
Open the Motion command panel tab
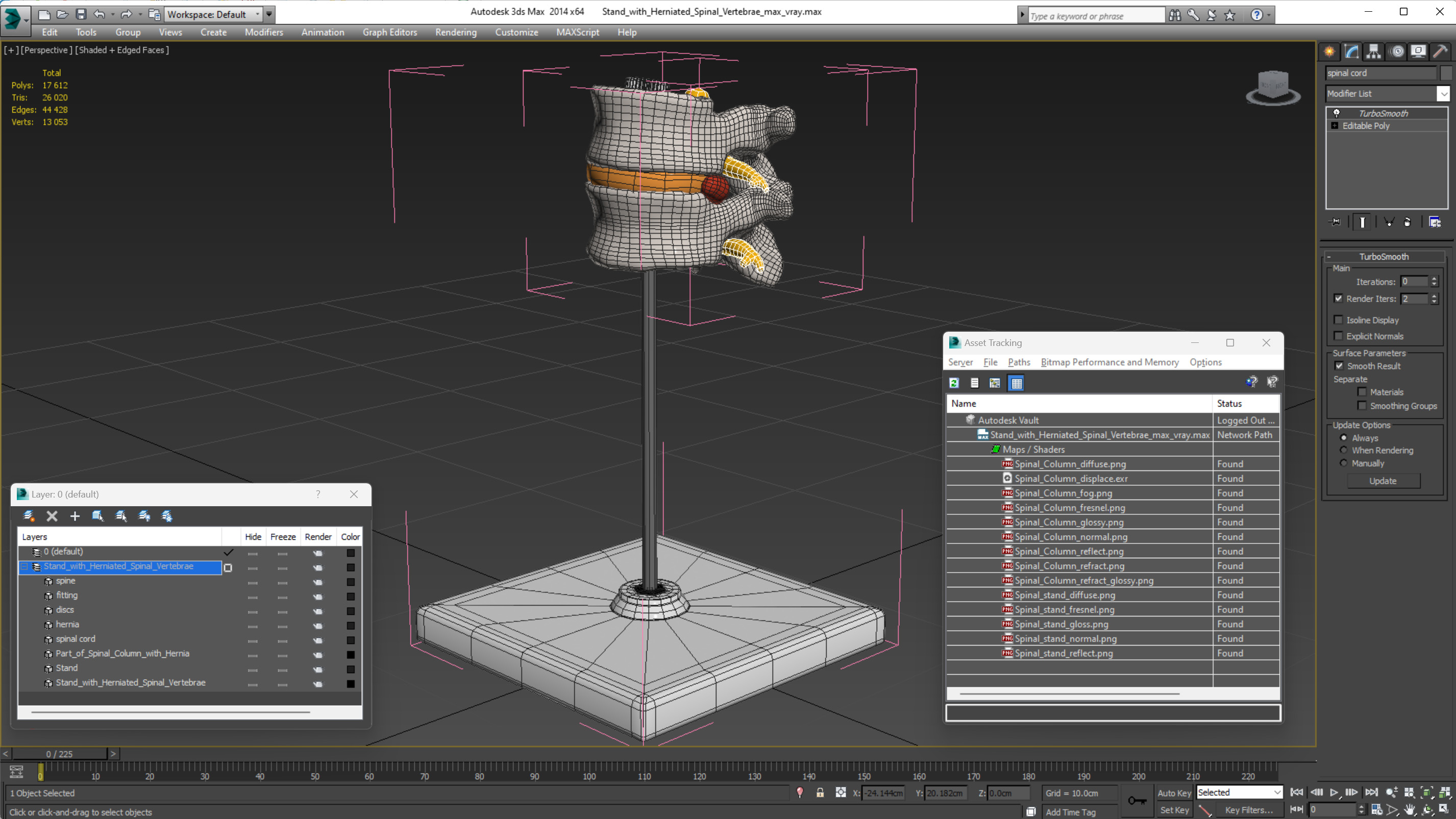(1397, 52)
